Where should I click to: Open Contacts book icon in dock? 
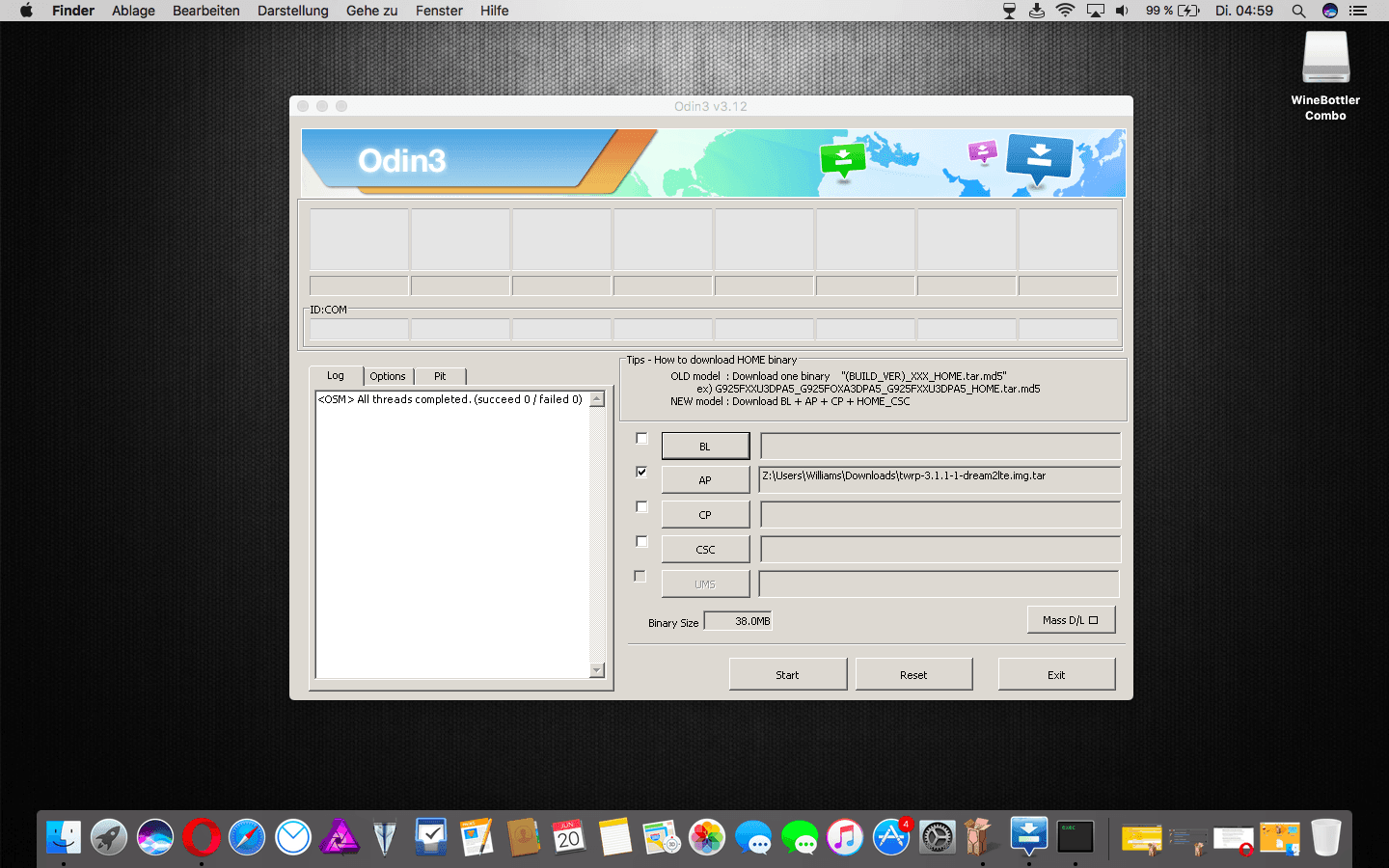tap(523, 837)
